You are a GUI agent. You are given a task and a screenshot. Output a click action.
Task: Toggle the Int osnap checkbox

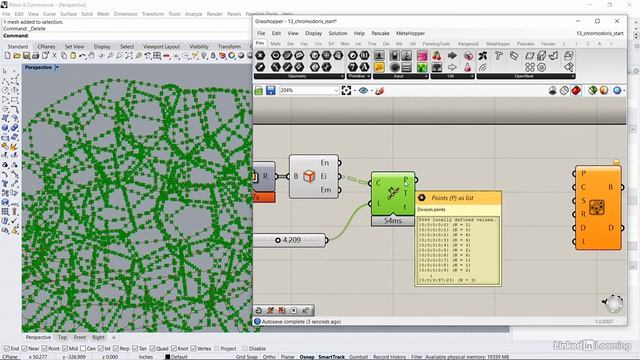101,349
